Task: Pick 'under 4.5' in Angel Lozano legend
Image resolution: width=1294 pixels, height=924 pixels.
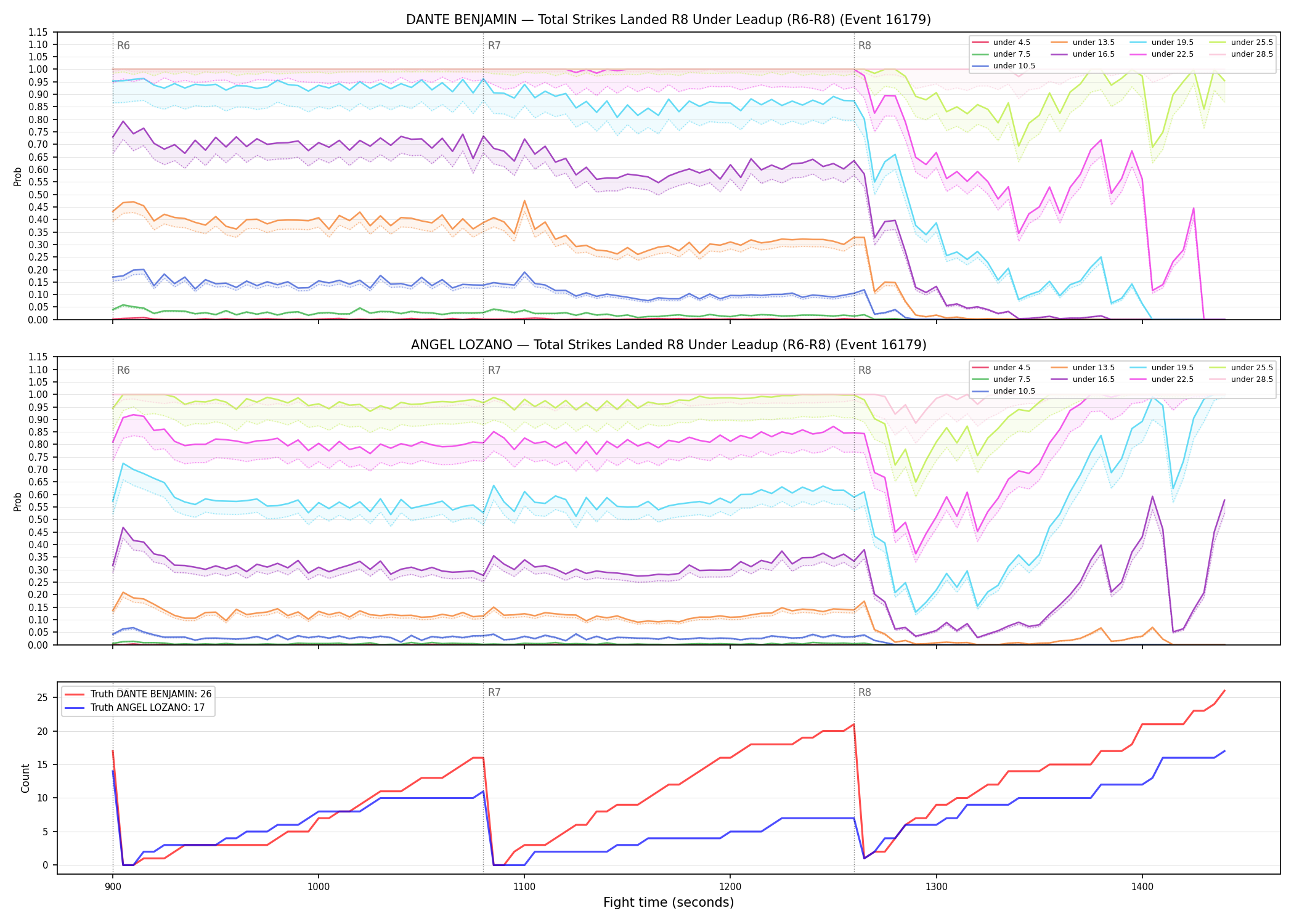Action: tap(1001, 368)
